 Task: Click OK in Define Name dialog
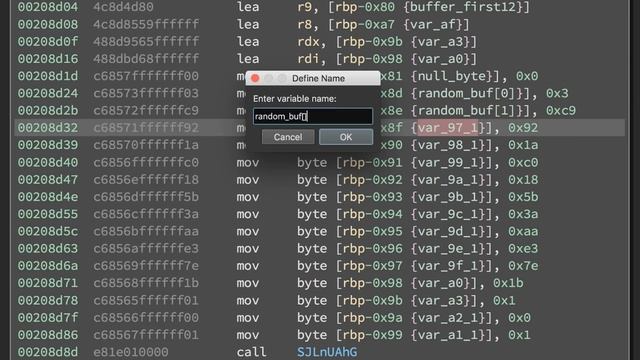coord(346,137)
